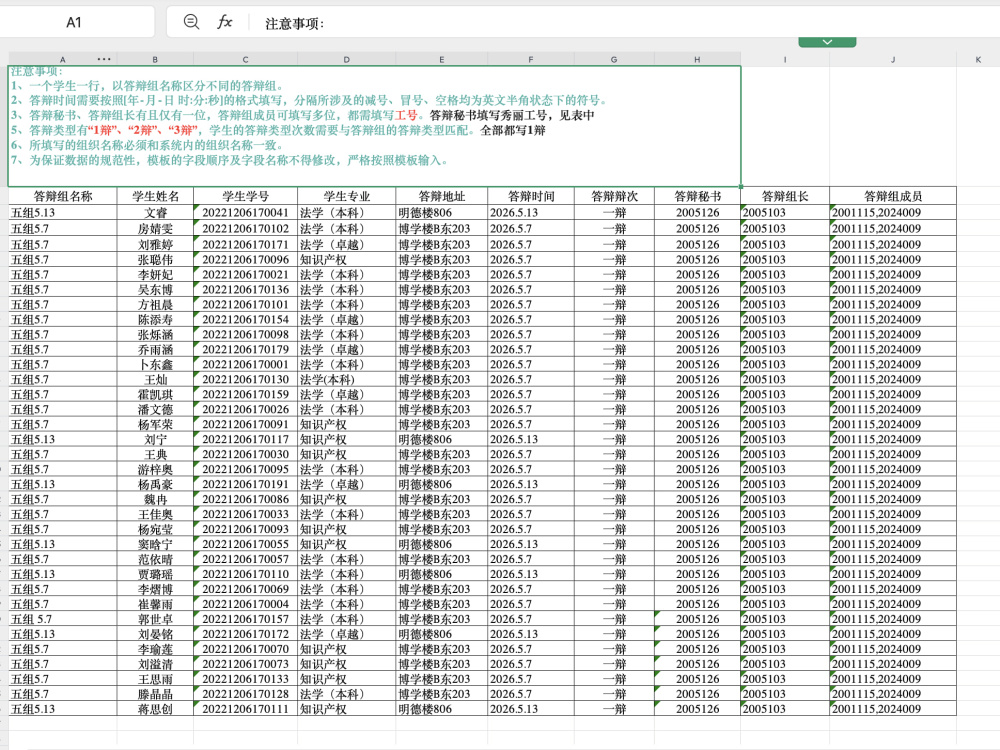Select the name cell 乔雨涵

(x=156, y=349)
